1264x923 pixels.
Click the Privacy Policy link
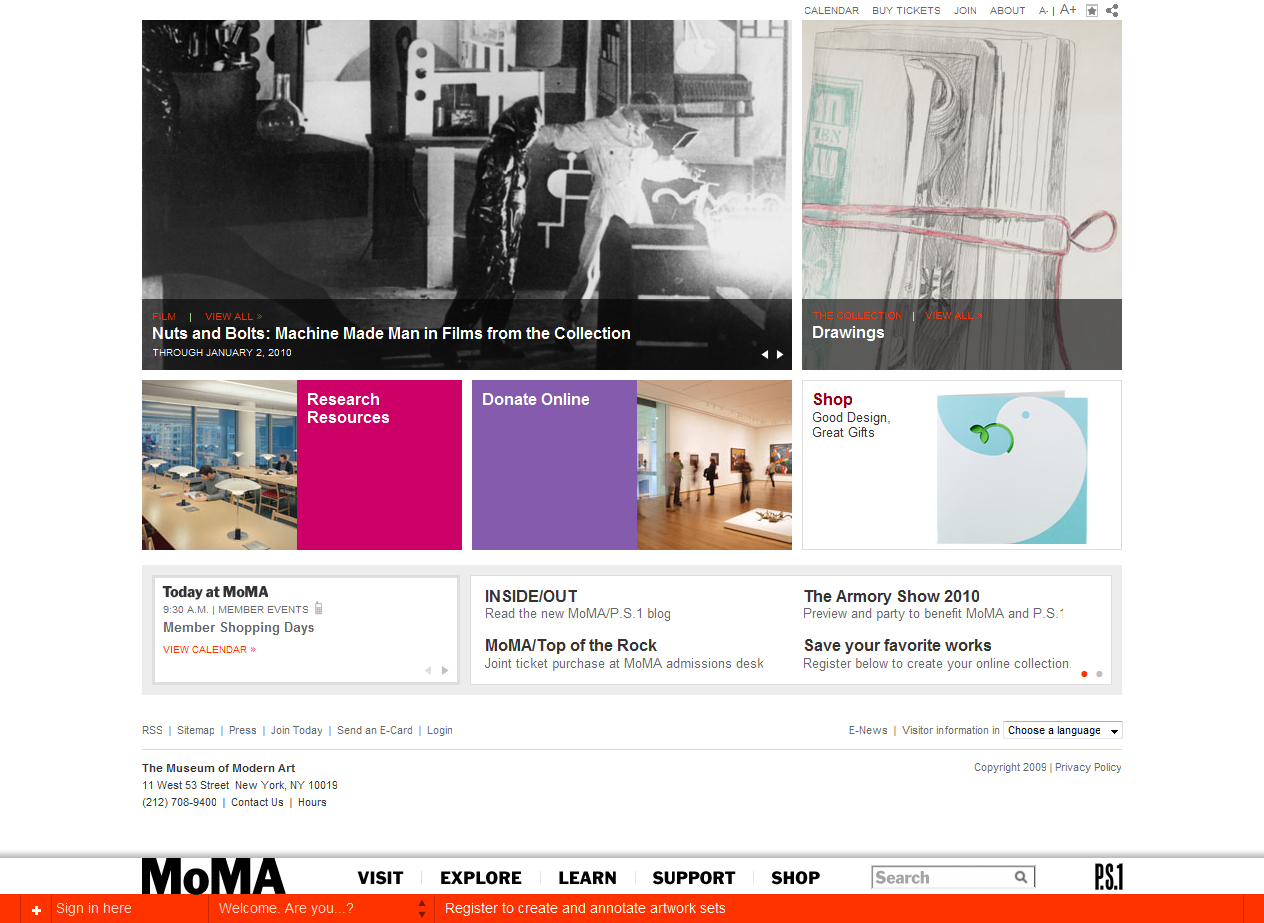coord(1088,768)
